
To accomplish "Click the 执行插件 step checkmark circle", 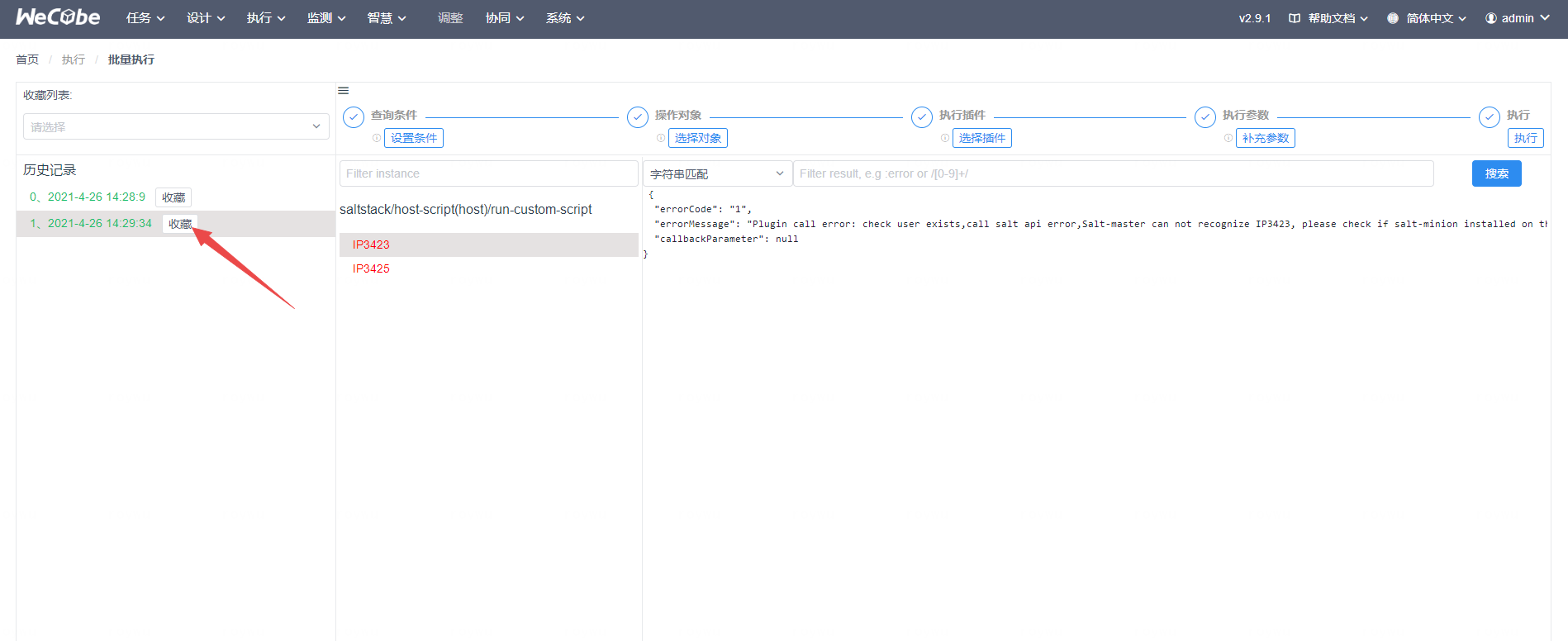I will (x=922, y=117).
